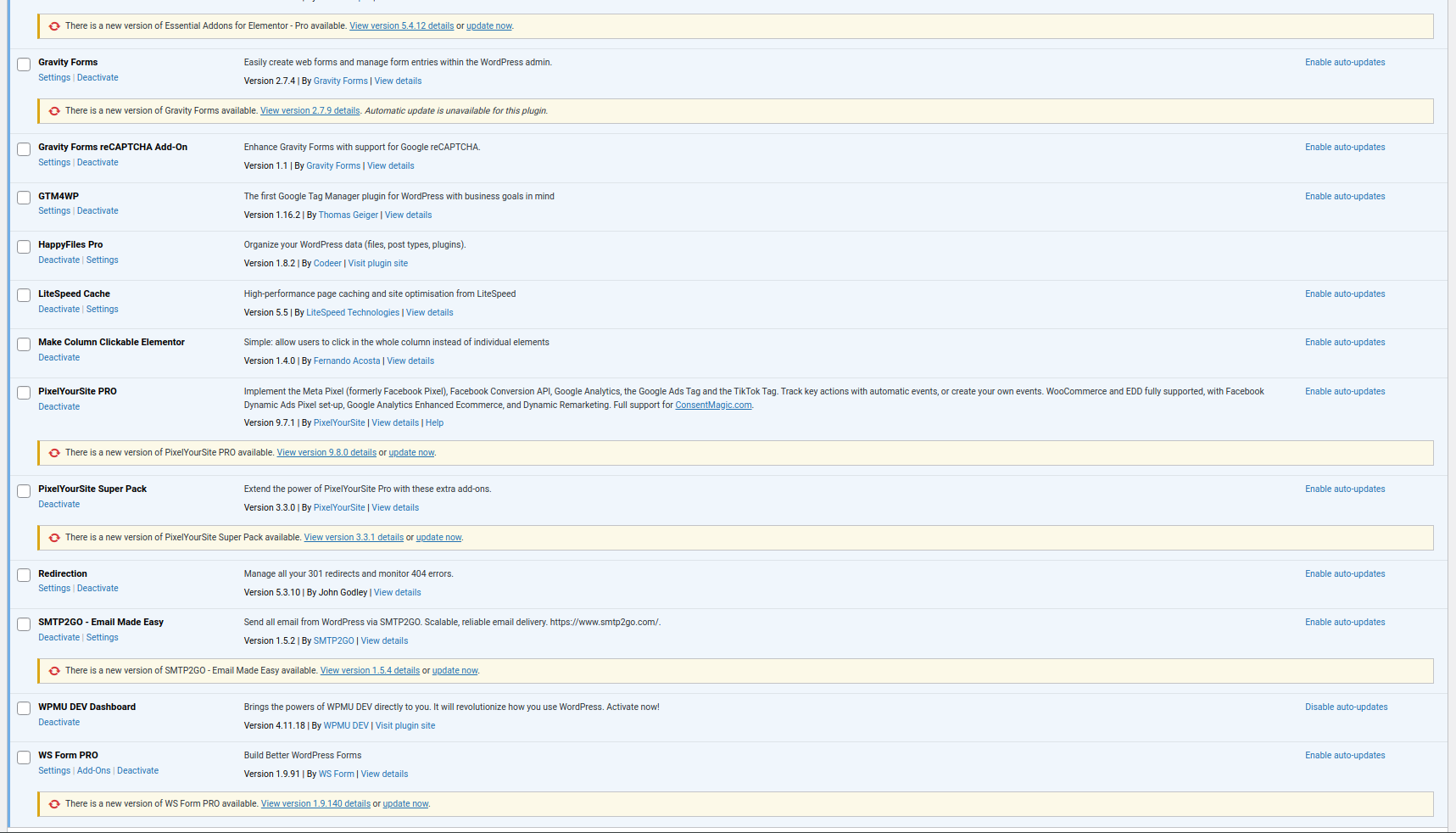Disable auto-updates for WPMU DEV Dashboard
This screenshot has height=833, width=1456.
pyautogui.click(x=1346, y=707)
